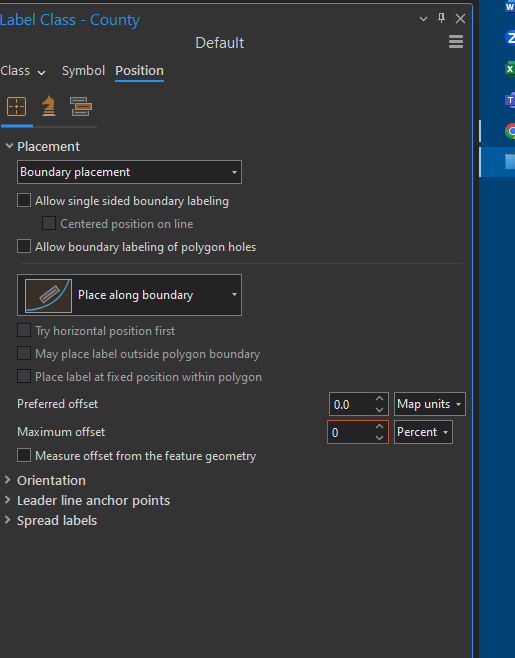Open the Zoom taskbar icon
This screenshot has height=658, width=515.
[x=510, y=38]
